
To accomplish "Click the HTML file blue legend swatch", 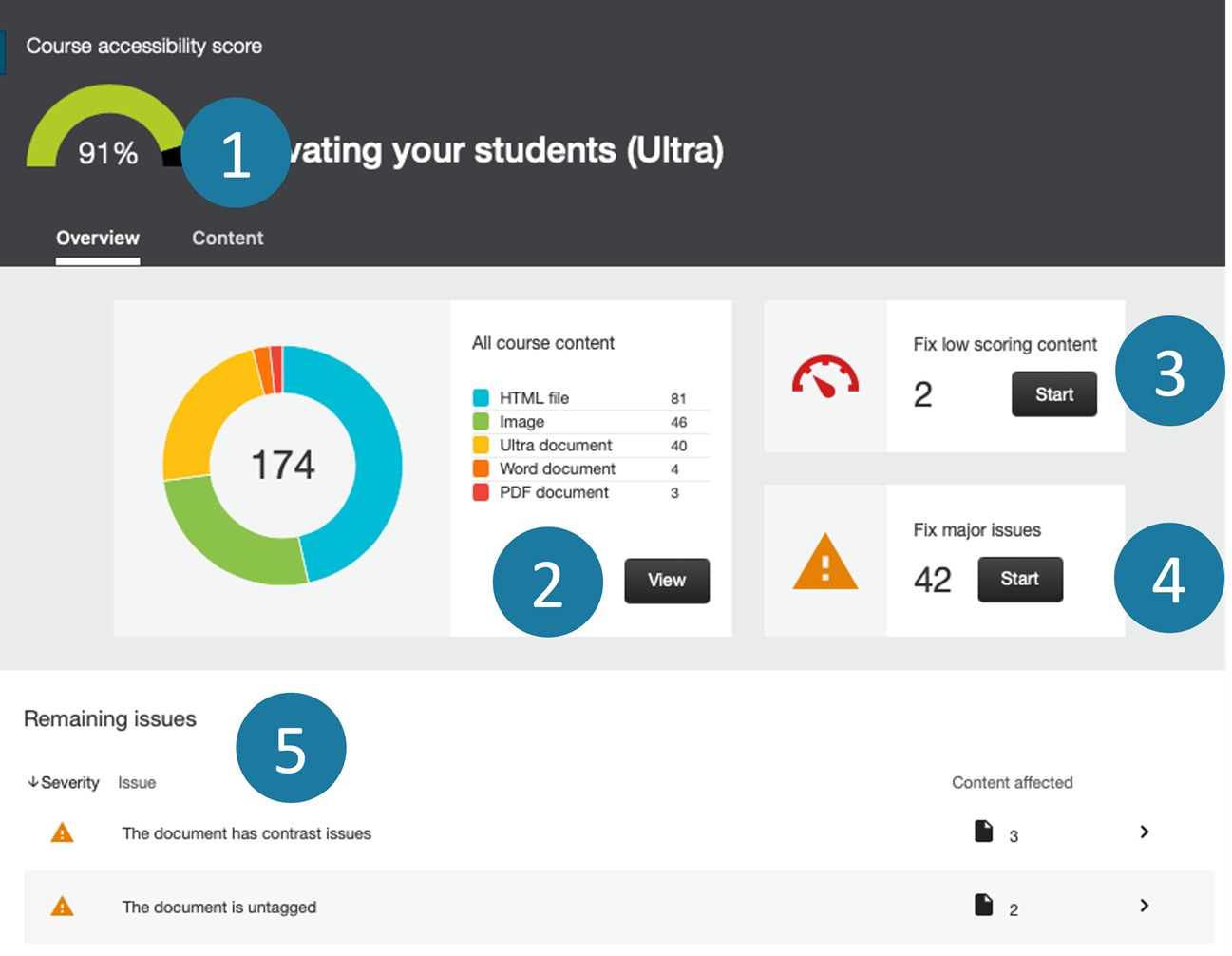I will click(x=481, y=398).
